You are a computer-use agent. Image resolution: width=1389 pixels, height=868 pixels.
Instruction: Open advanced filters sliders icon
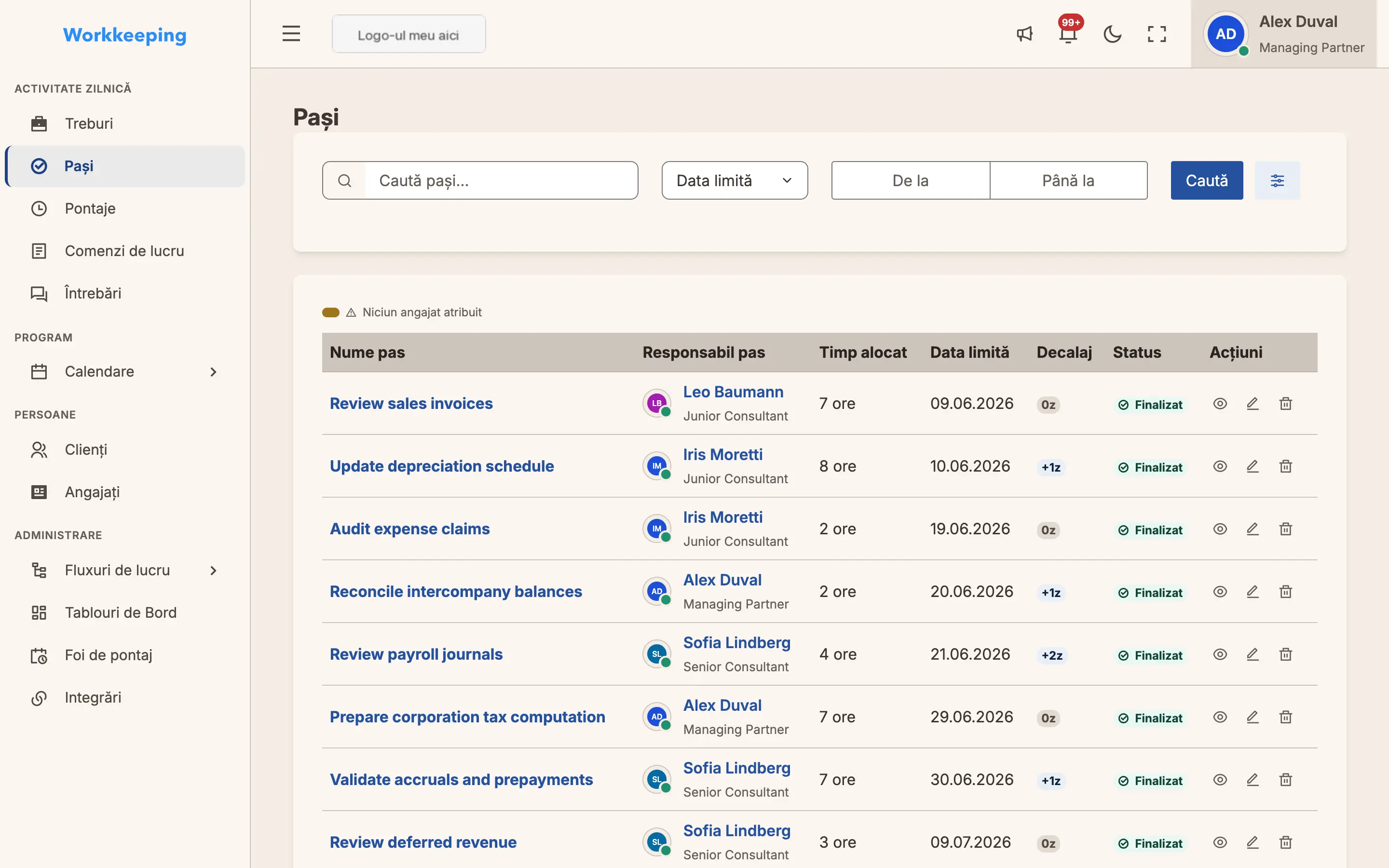tap(1277, 180)
